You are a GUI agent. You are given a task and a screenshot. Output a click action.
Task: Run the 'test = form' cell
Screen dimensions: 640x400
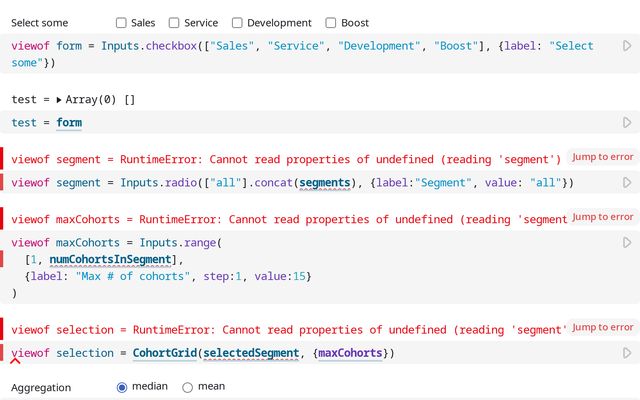pos(627,123)
